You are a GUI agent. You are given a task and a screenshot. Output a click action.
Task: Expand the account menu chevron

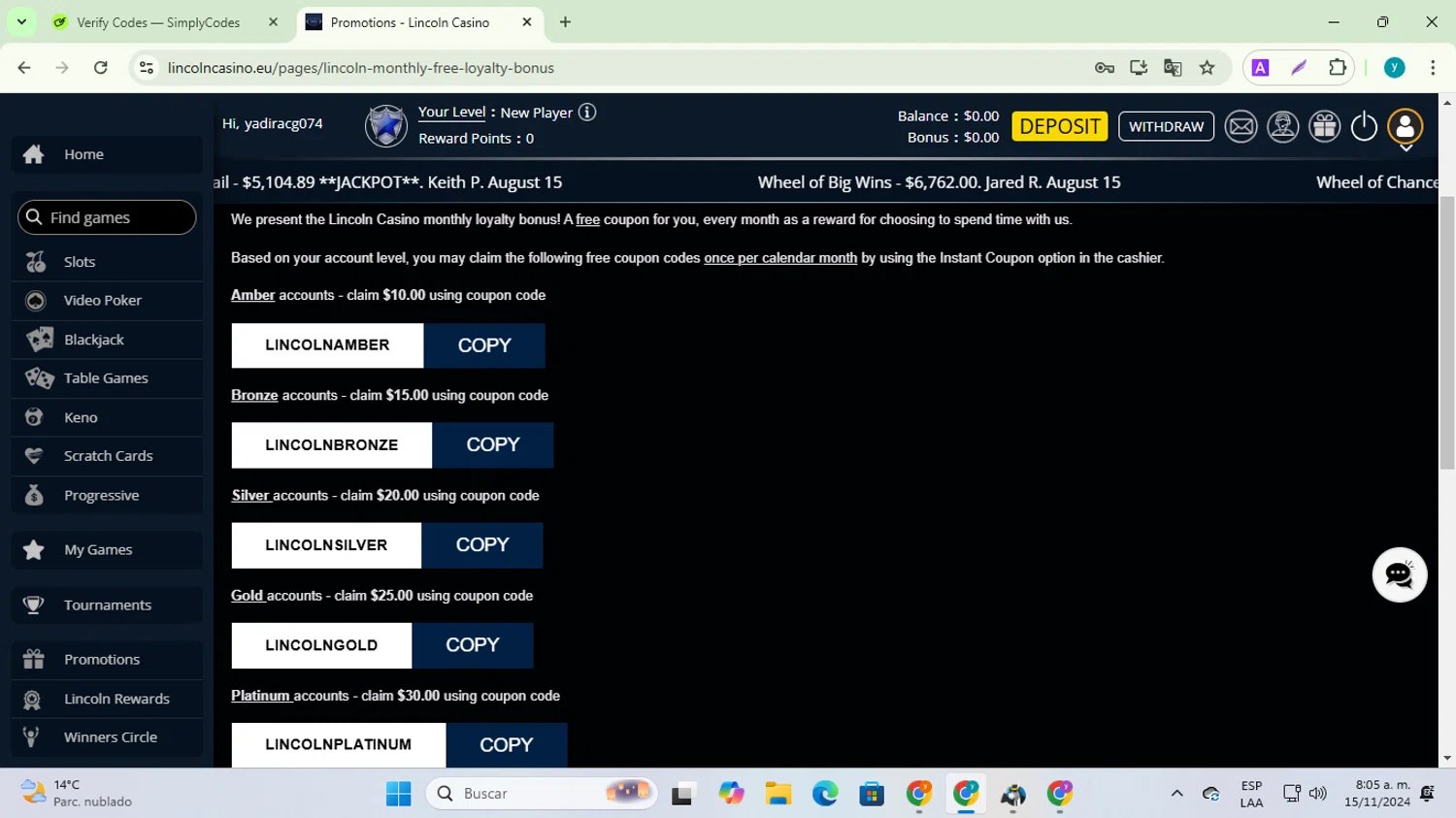click(1406, 148)
